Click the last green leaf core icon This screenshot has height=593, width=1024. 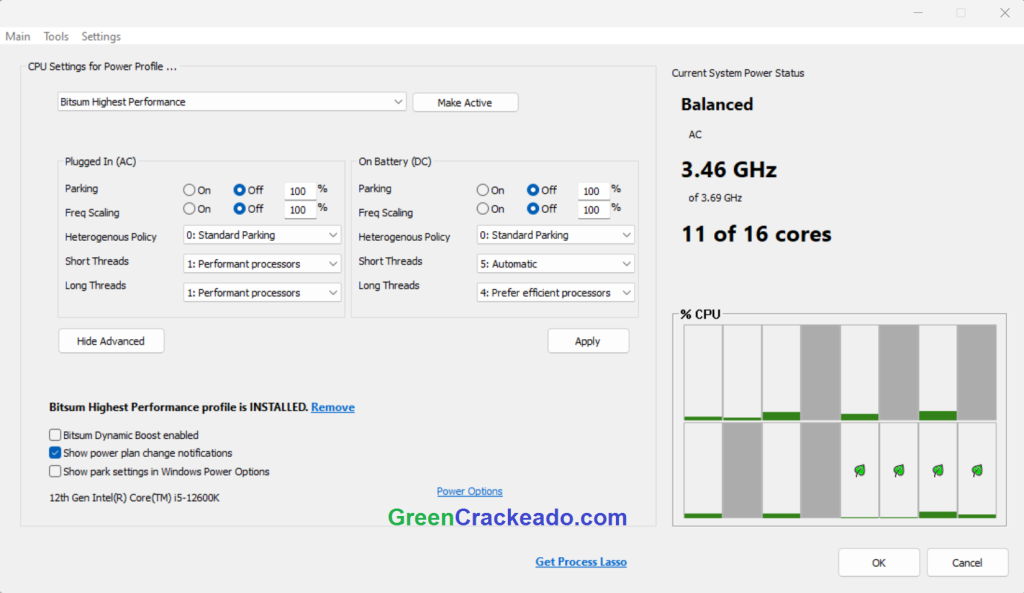[977, 470]
